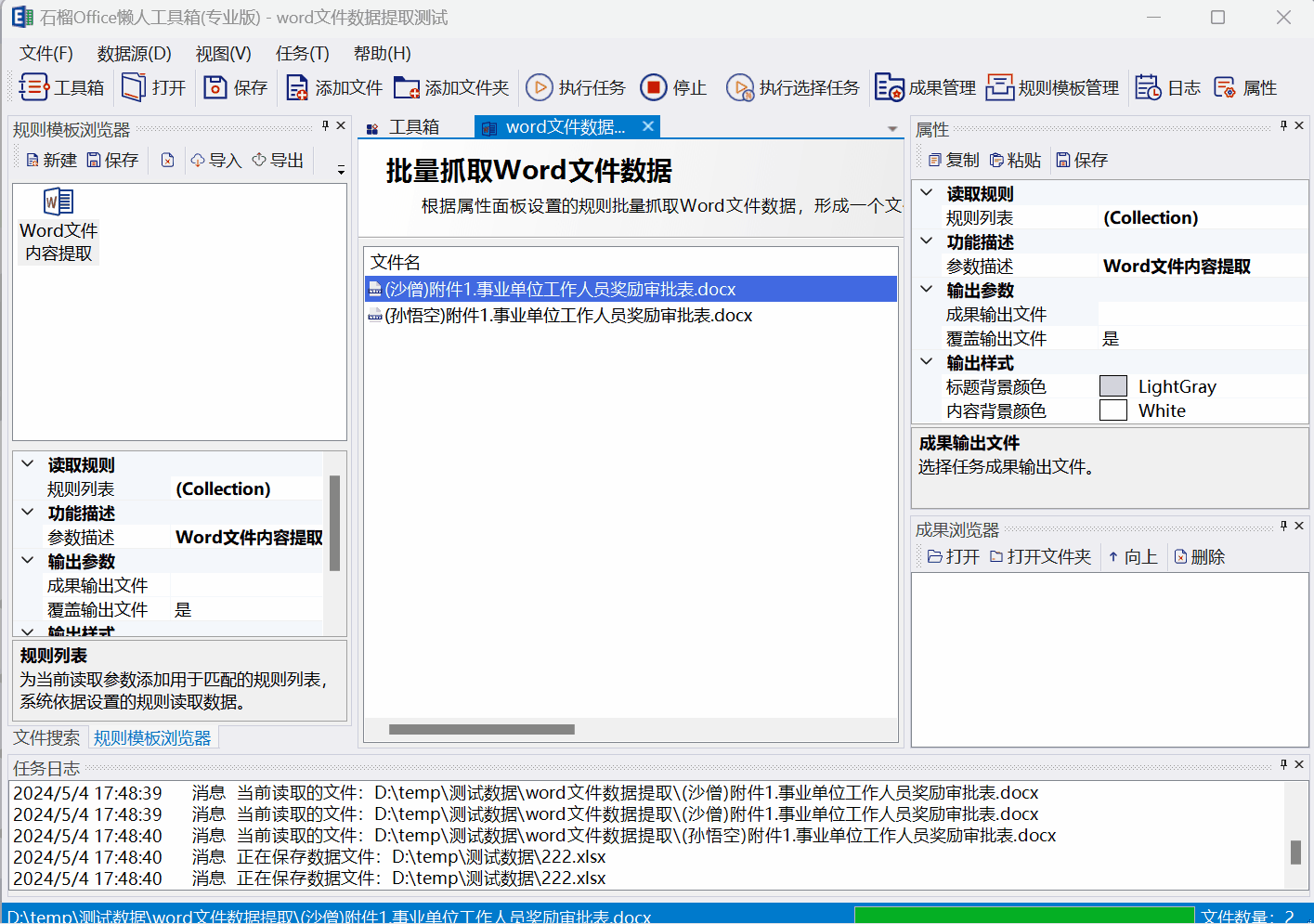
Task: Open the 文件(F) menu
Action: 46,54
